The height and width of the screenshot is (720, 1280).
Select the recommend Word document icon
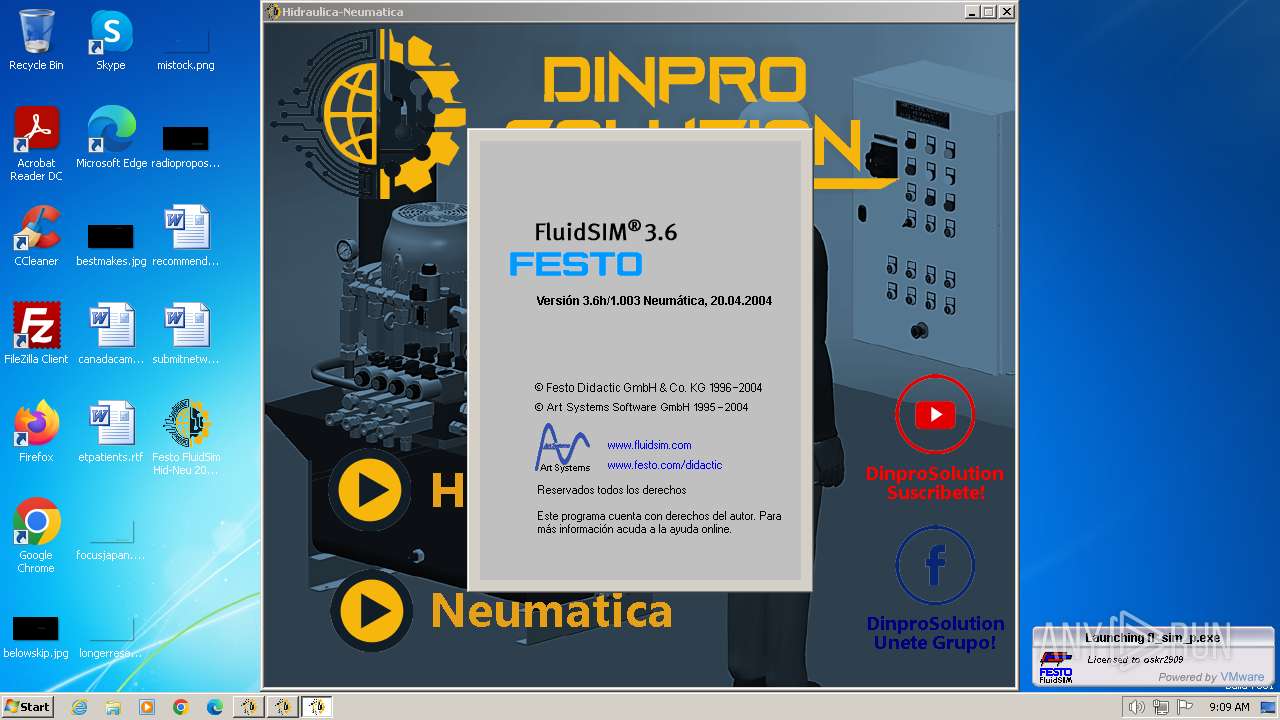(x=186, y=236)
